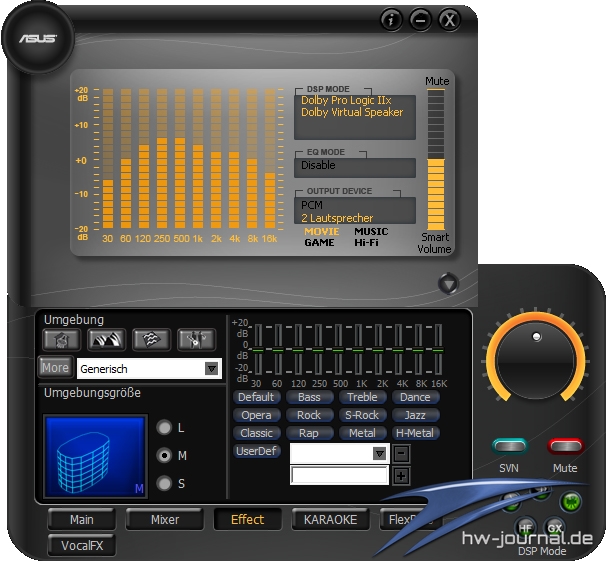Click the minus button to delete EQ preset

(x=401, y=453)
